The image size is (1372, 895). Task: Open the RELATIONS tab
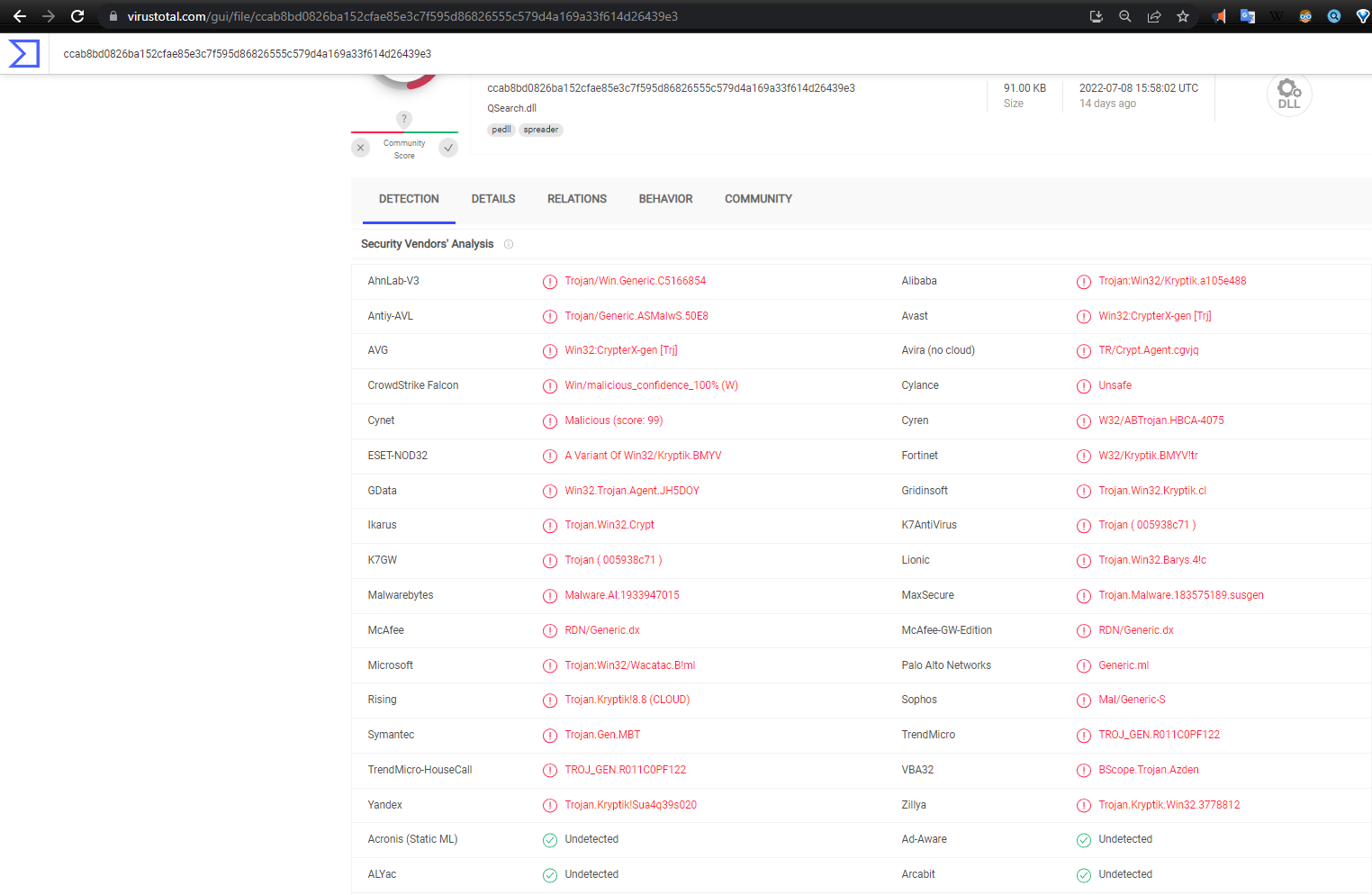[x=577, y=199]
